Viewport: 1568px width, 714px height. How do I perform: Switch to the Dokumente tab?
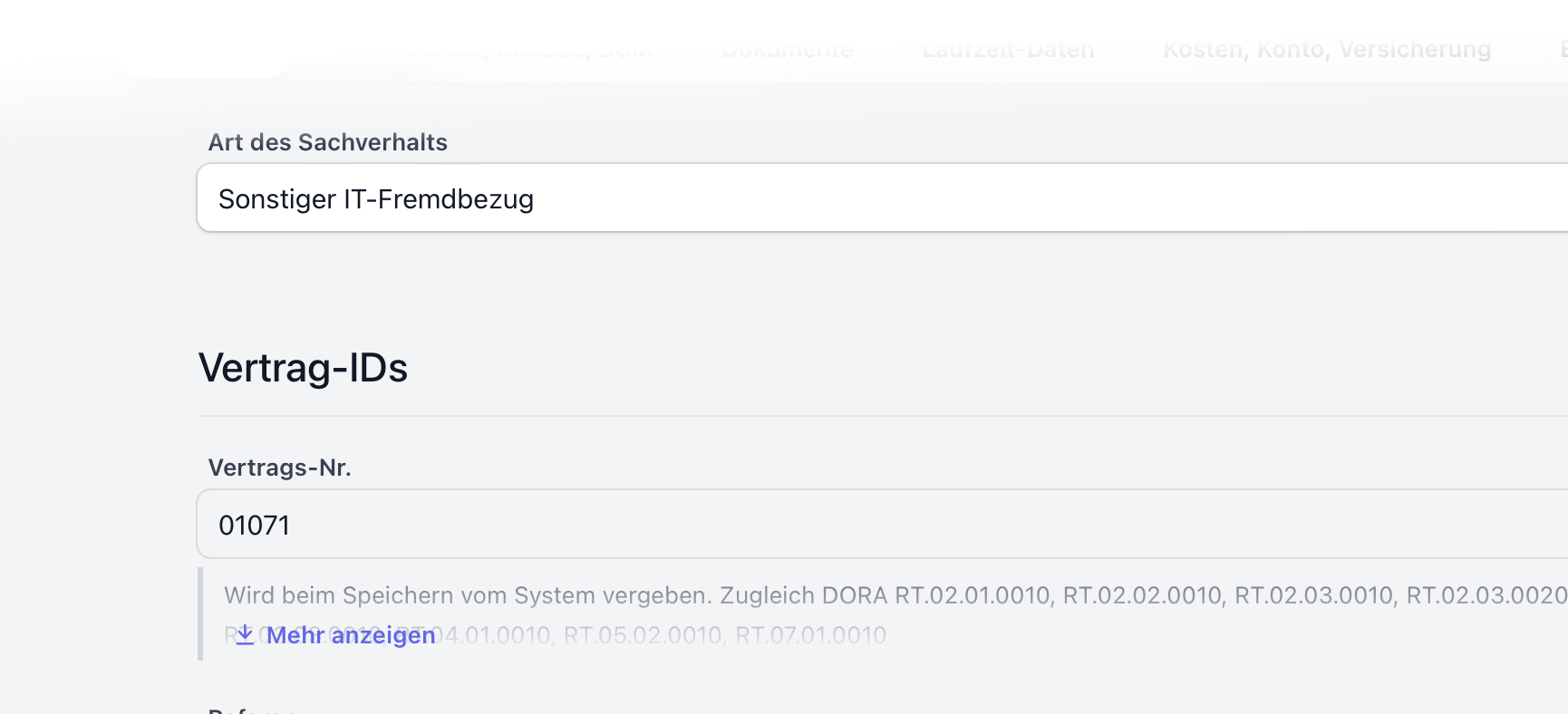tap(787, 50)
